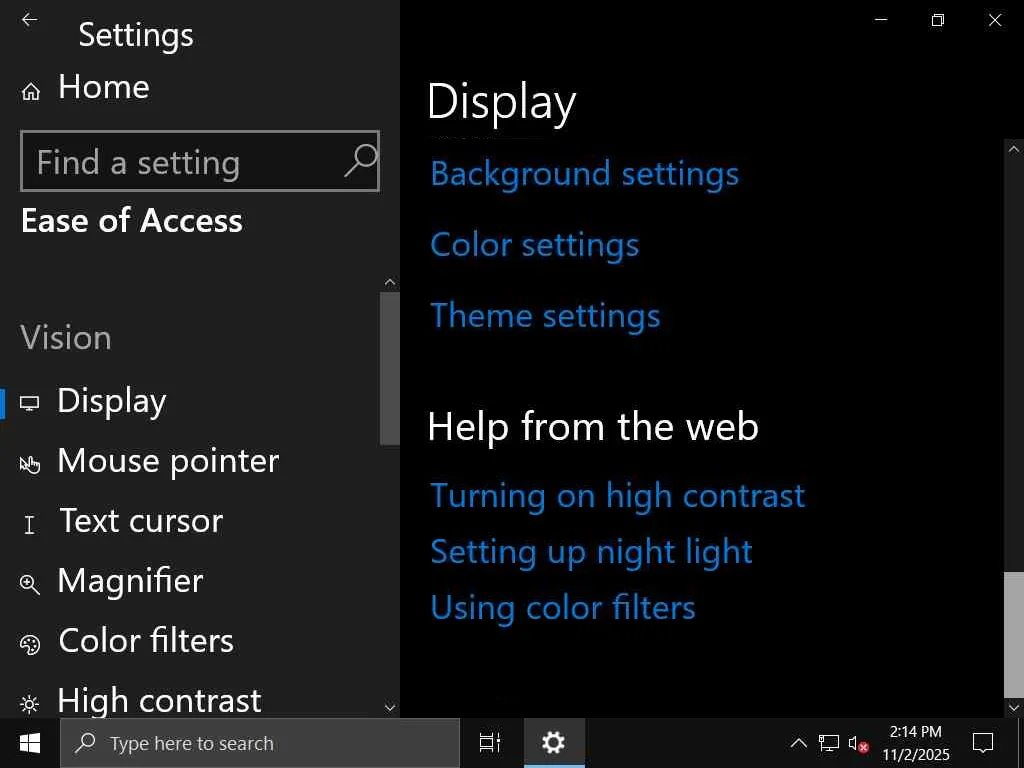Show hidden system tray icons
This screenshot has height=768, width=1024.
click(798, 743)
